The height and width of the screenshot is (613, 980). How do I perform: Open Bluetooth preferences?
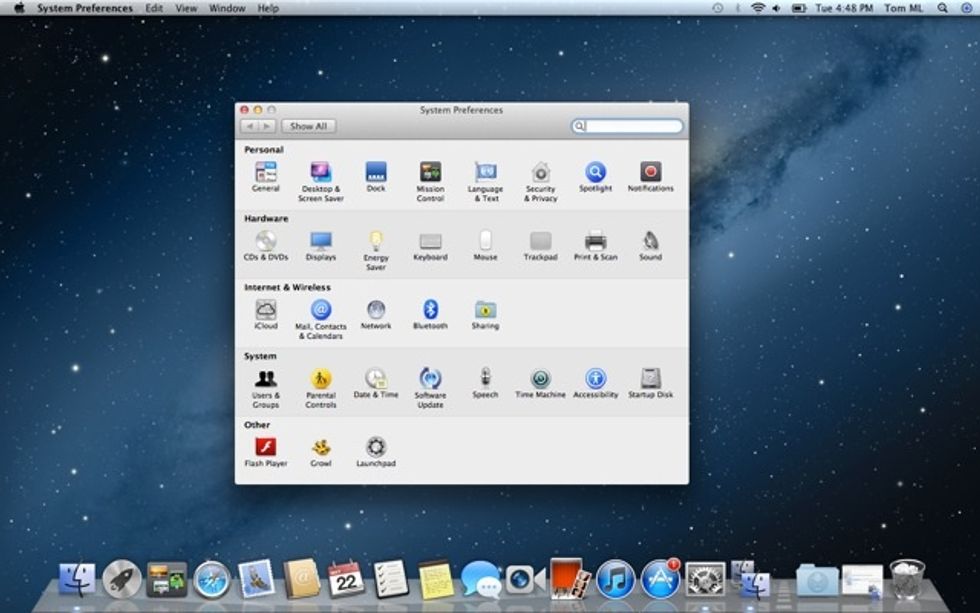click(x=430, y=311)
